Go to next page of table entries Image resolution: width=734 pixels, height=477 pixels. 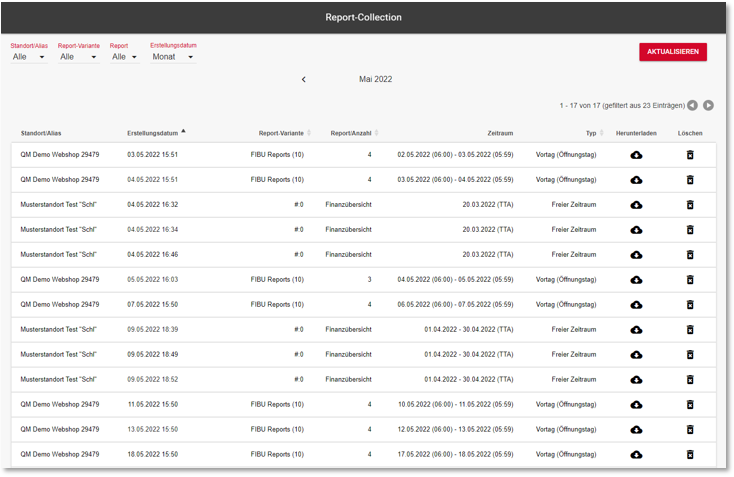(708, 105)
